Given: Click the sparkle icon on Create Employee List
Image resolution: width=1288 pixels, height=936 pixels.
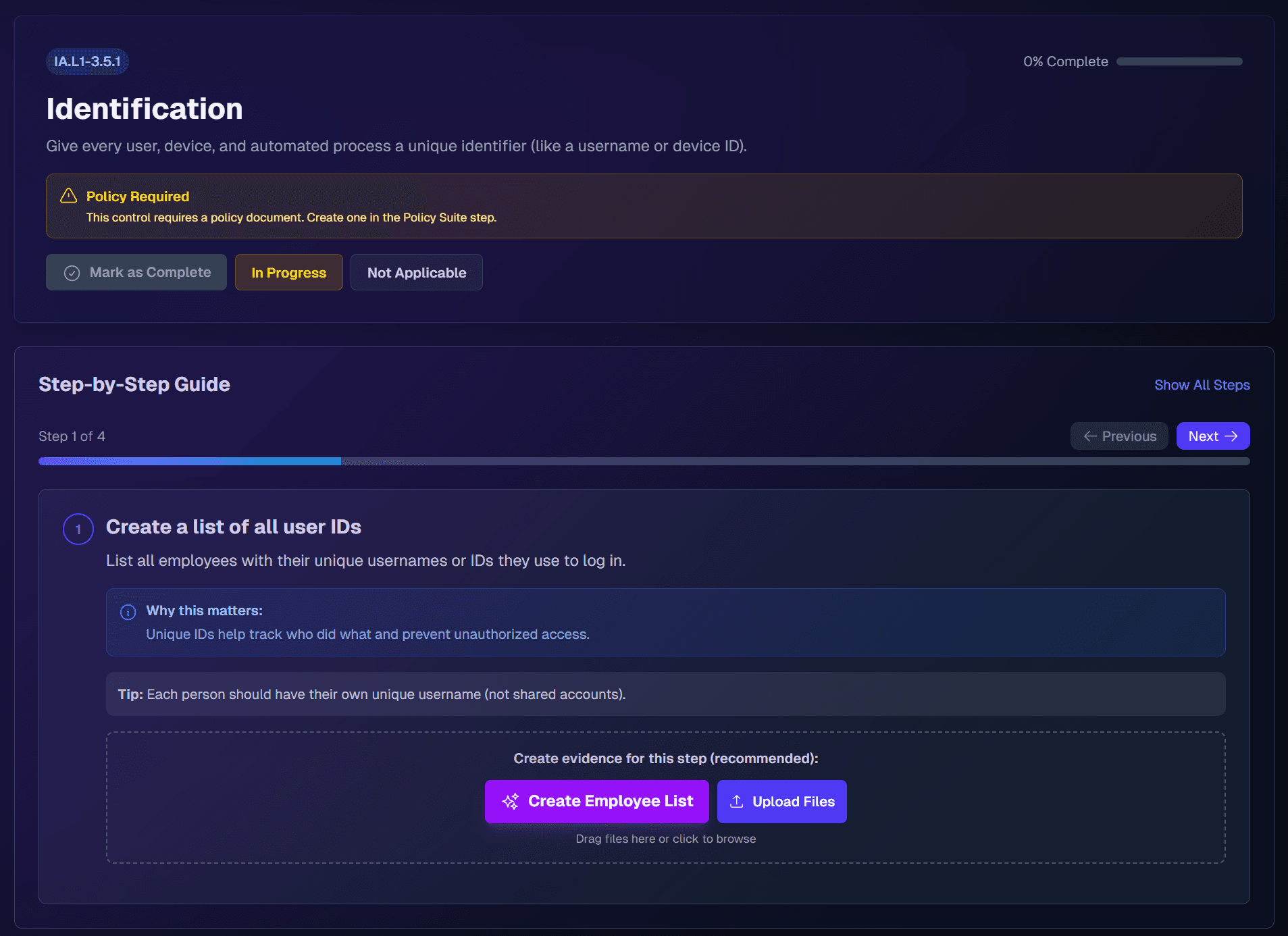Looking at the screenshot, I should point(511,801).
